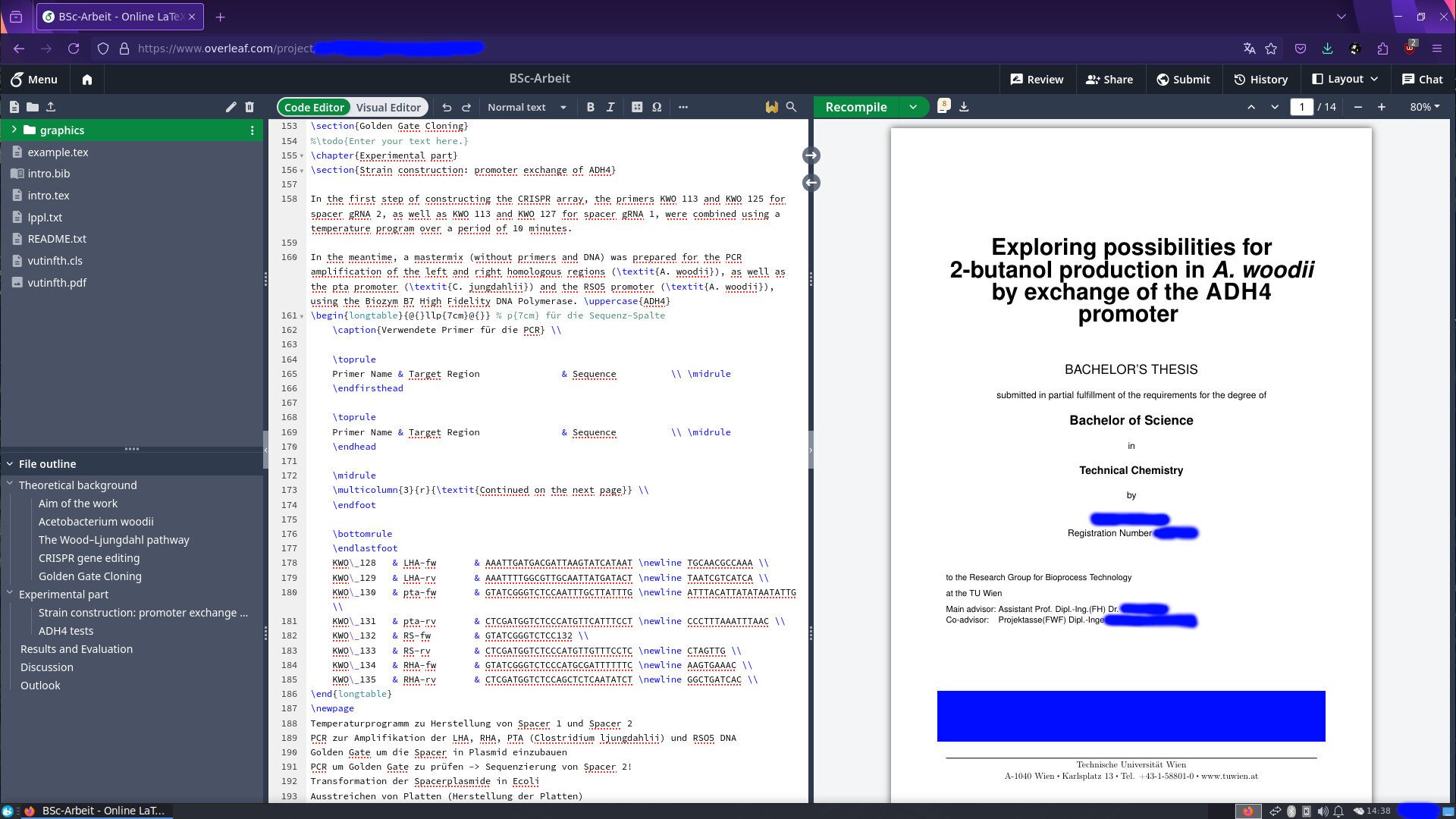
Task: Open example.tex file
Action: point(58,152)
